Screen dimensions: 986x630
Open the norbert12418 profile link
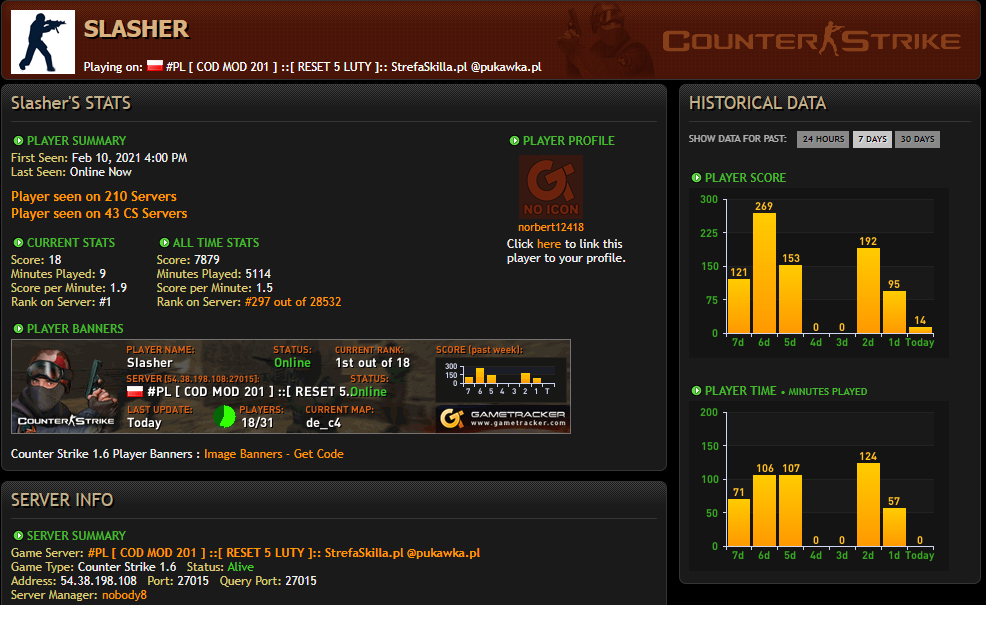tap(551, 227)
